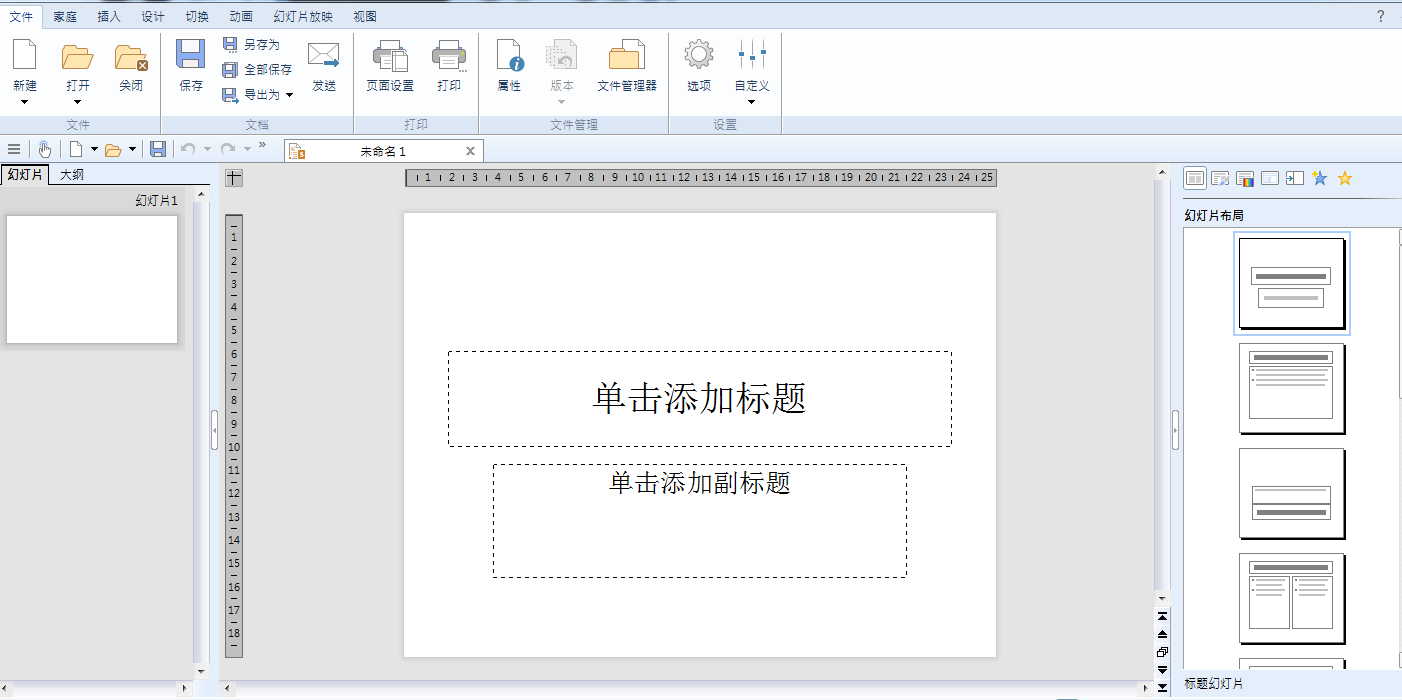Go to previous slide arrow

click(1162, 634)
